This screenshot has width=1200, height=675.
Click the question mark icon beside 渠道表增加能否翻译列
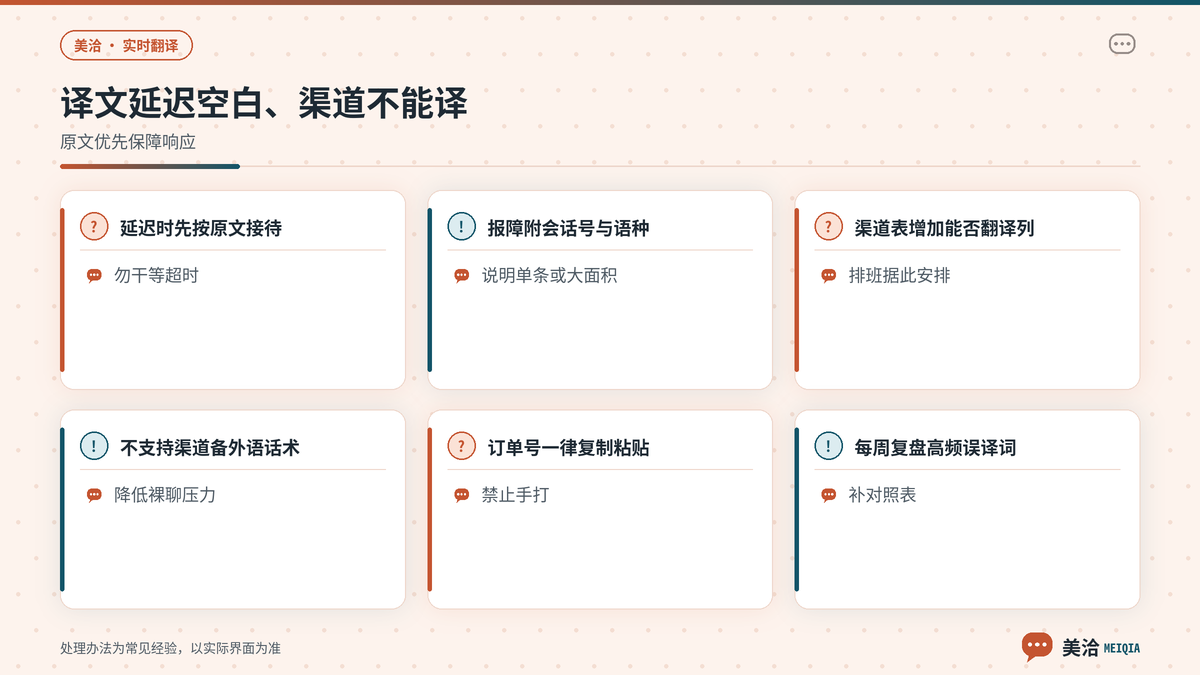828,227
